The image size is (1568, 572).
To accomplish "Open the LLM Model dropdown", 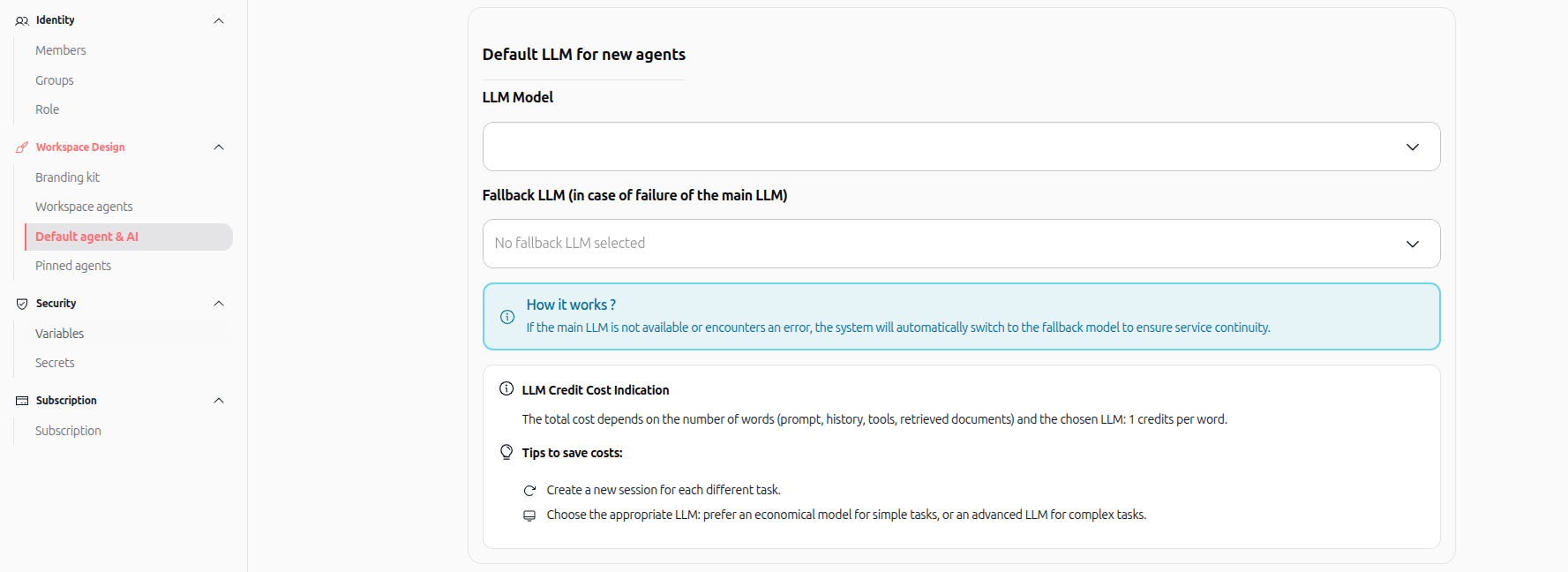I will click(961, 147).
